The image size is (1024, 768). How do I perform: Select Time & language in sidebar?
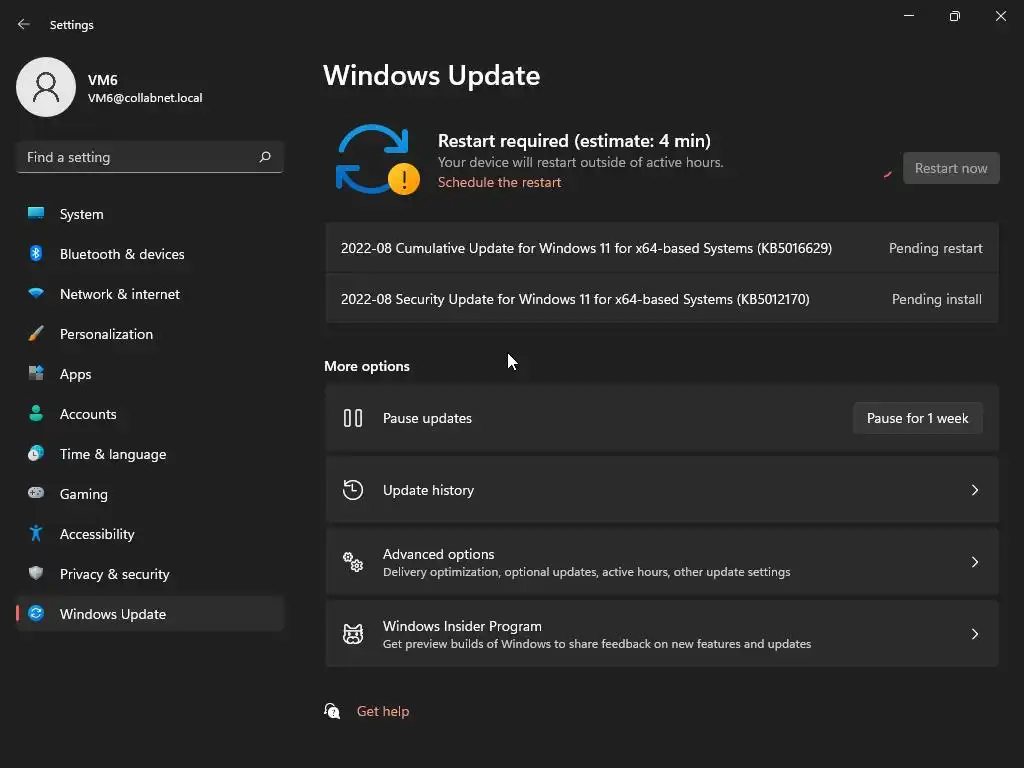tap(112, 454)
